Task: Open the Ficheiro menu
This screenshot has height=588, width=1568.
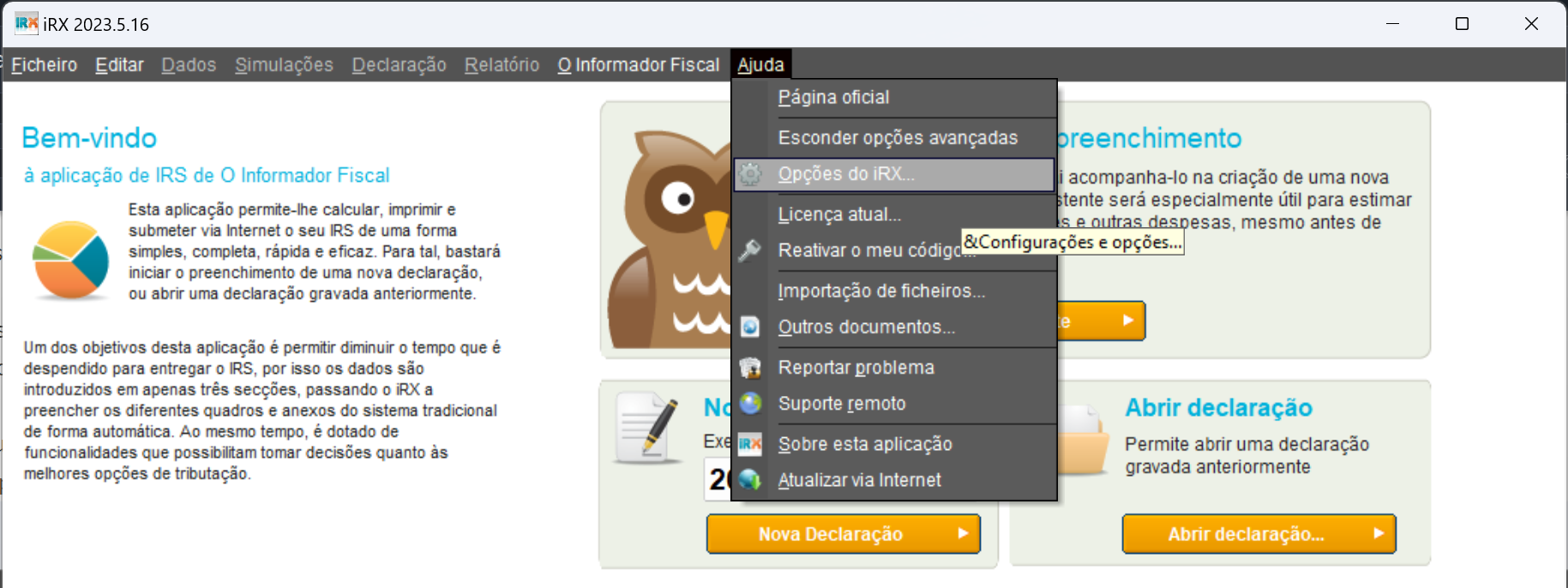Action: (x=45, y=65)
